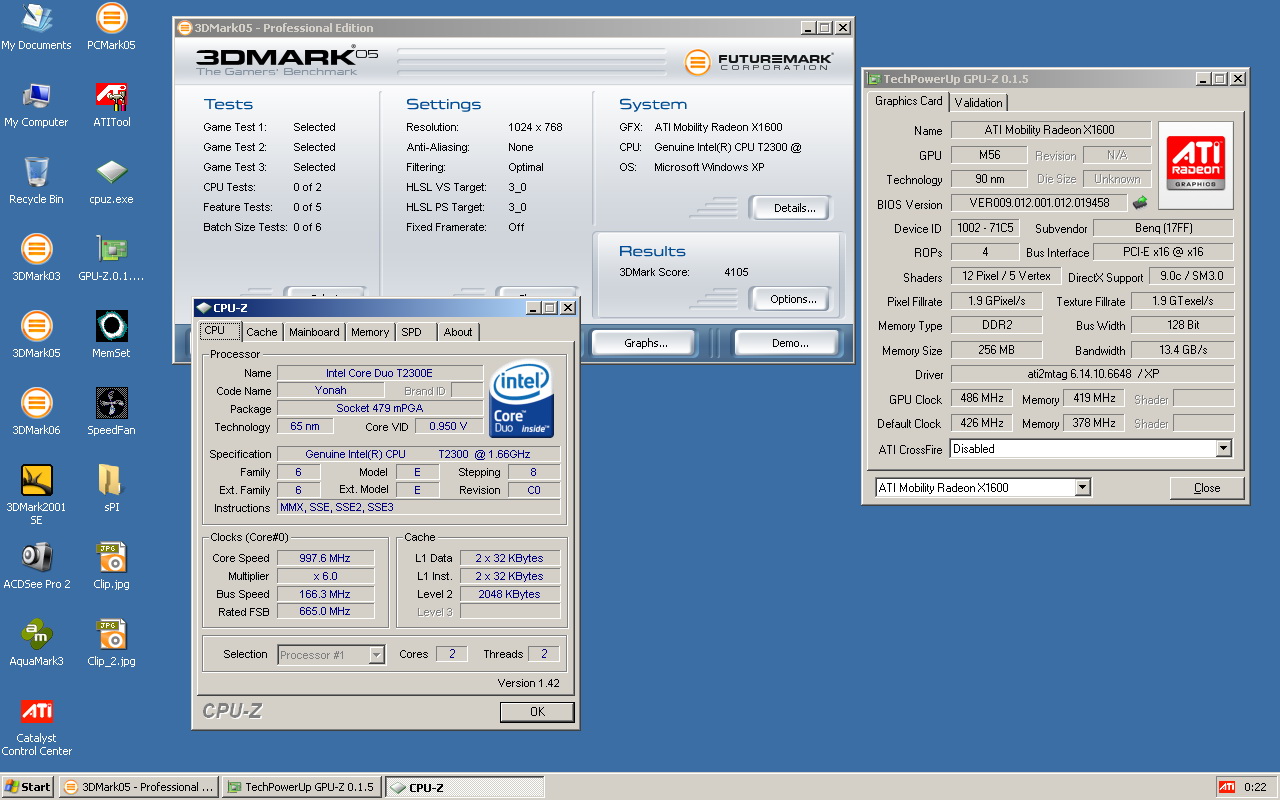The width and height of the screenshot is (1280, 800).
Task: Click GPU-Z Bandwidth 13.4 GB/s field
Action: pyautogui.click(x=1183, y=350)
